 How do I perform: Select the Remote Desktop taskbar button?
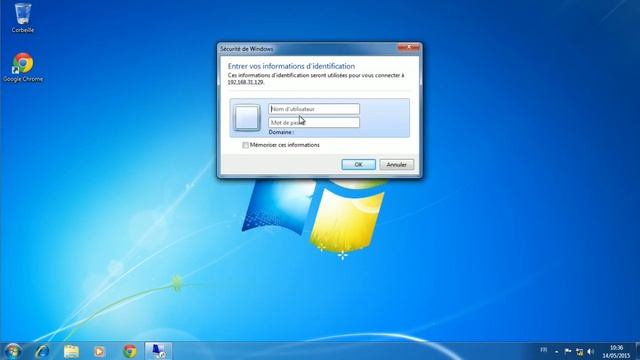point(158,351)
